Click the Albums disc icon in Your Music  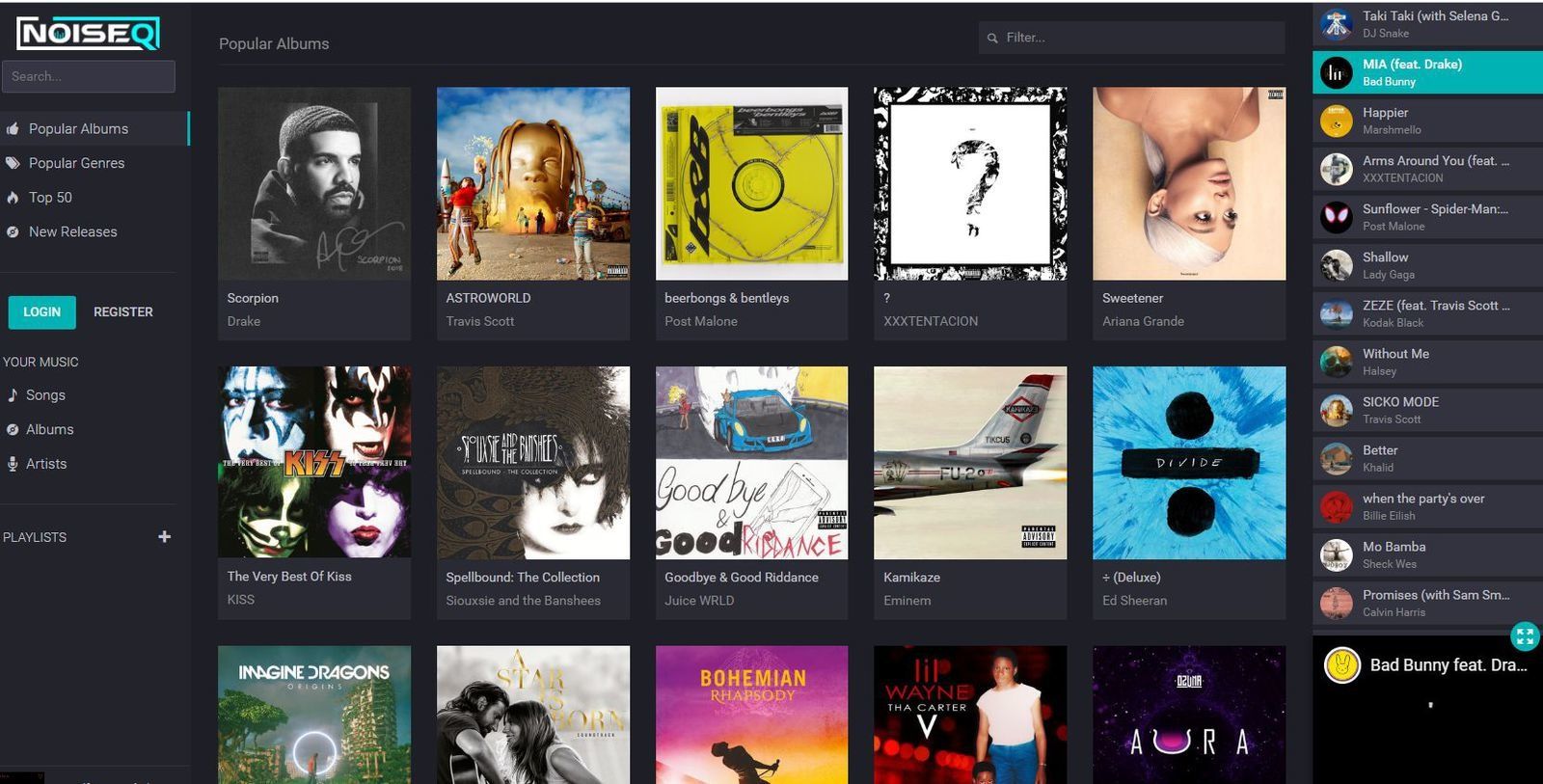coord(13,429)
